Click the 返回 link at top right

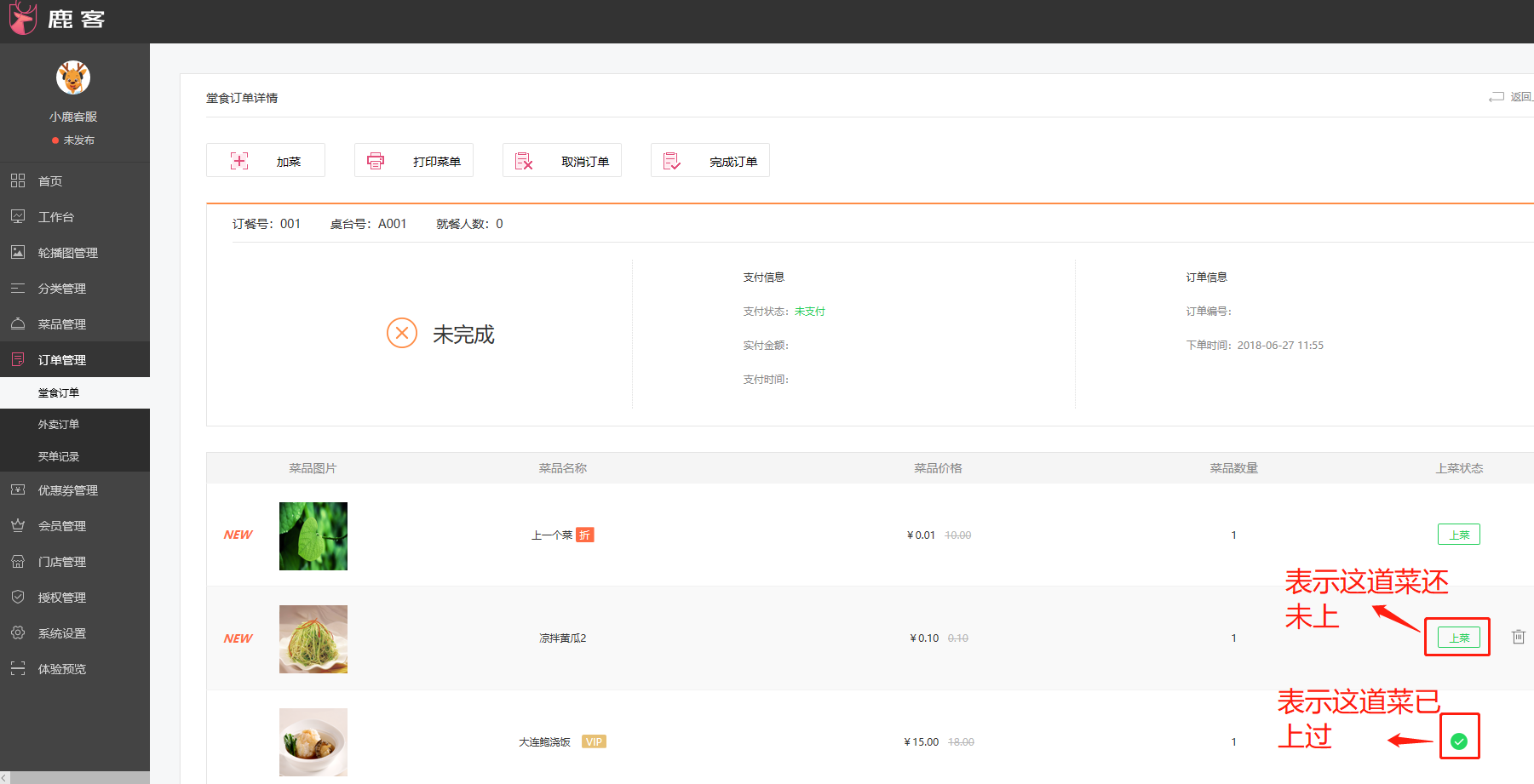tap(1521, 97)
